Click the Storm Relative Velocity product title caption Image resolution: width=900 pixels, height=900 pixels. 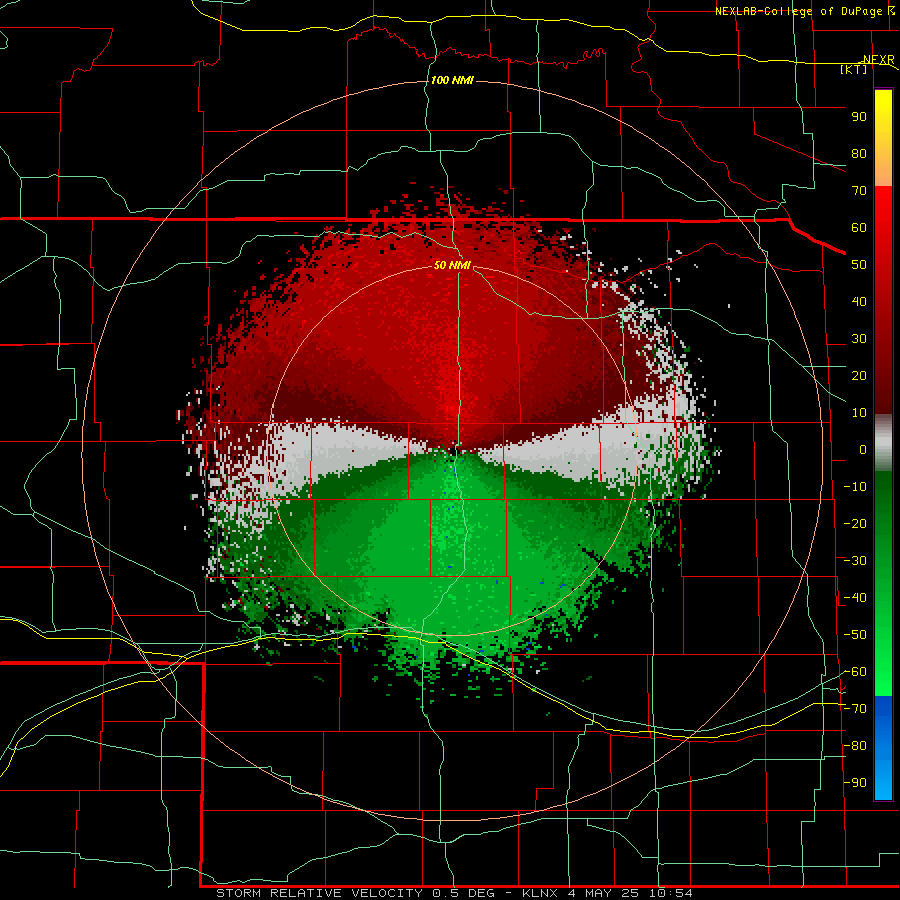[454, 893]
